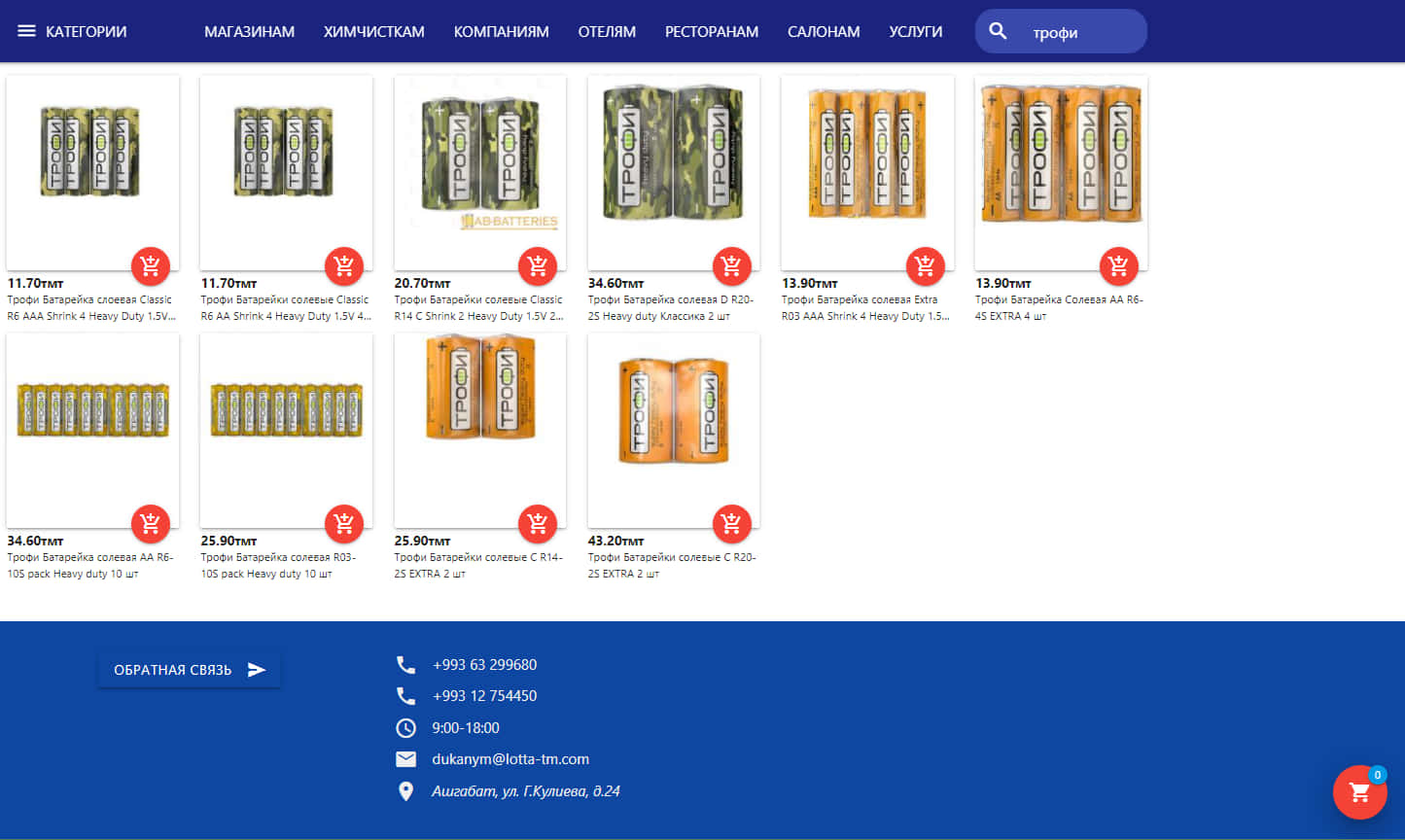The height and width of the screenshot is (840, 1405).
Task: Open the Classic R6 AAA Shrink 4 battery image
Action: [92, 172]
